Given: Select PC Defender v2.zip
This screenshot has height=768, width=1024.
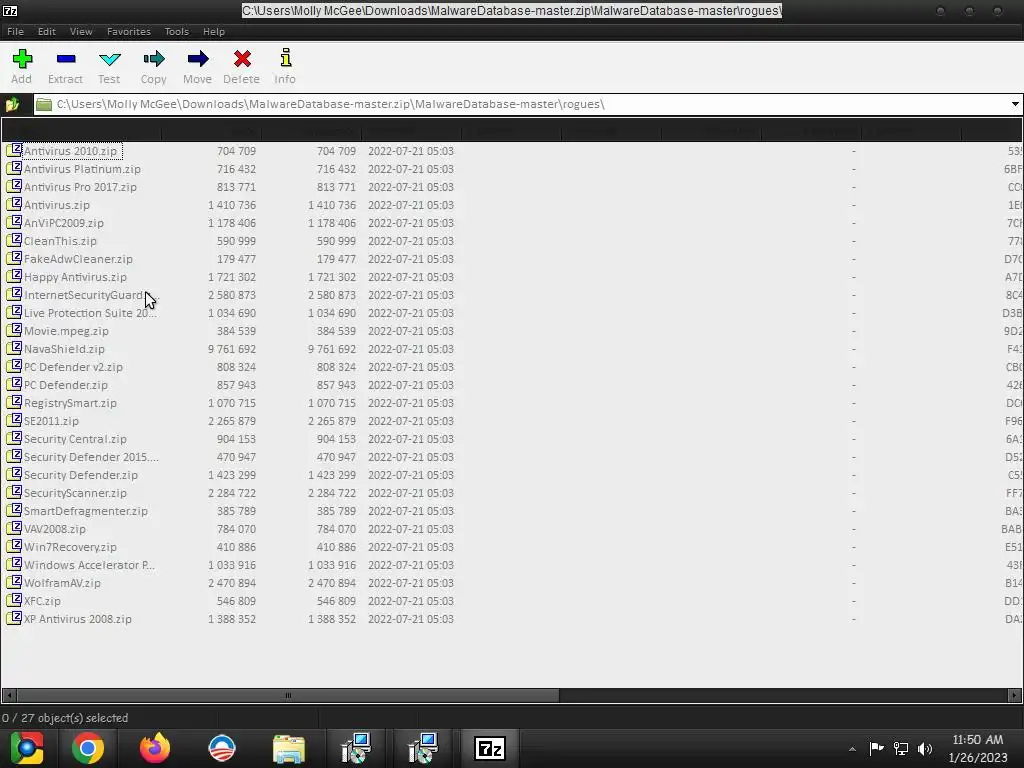Looking at the screenshot, I should pos(73,366).
